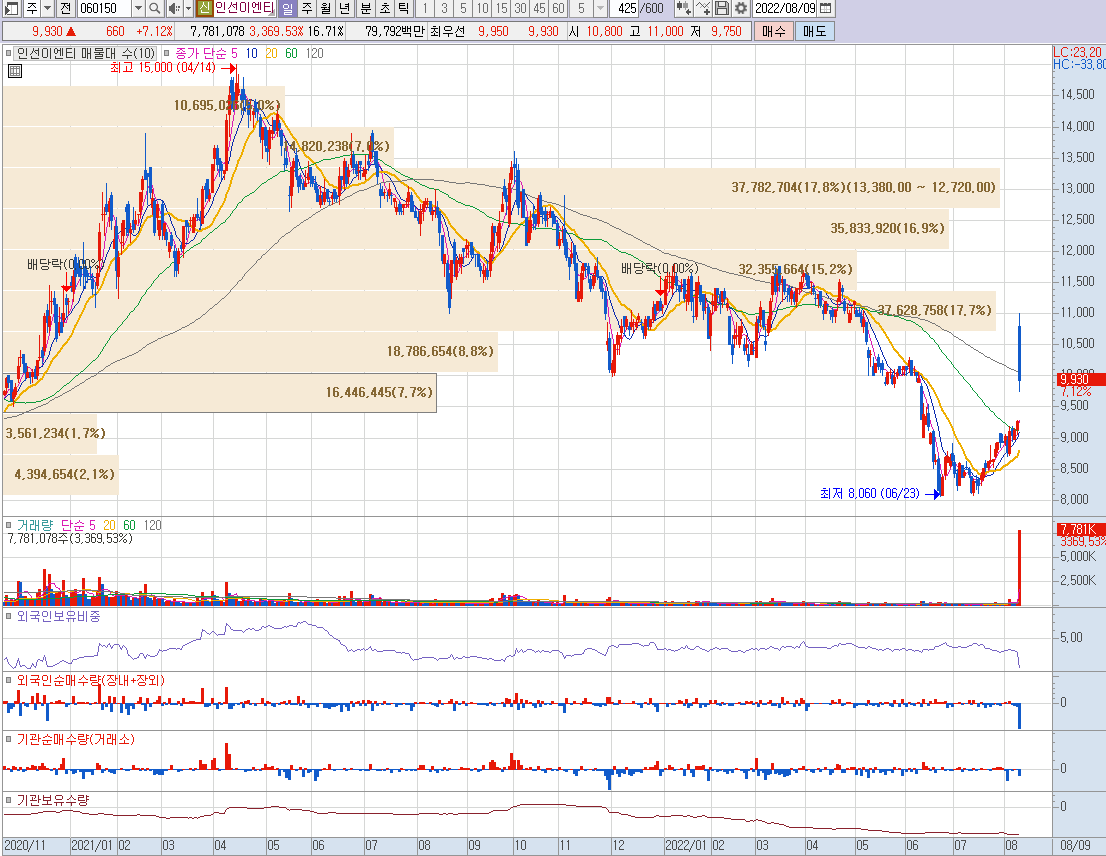Click the 최우선 quote label
This screenshot has height=856, width=1106.
[447, 31]
